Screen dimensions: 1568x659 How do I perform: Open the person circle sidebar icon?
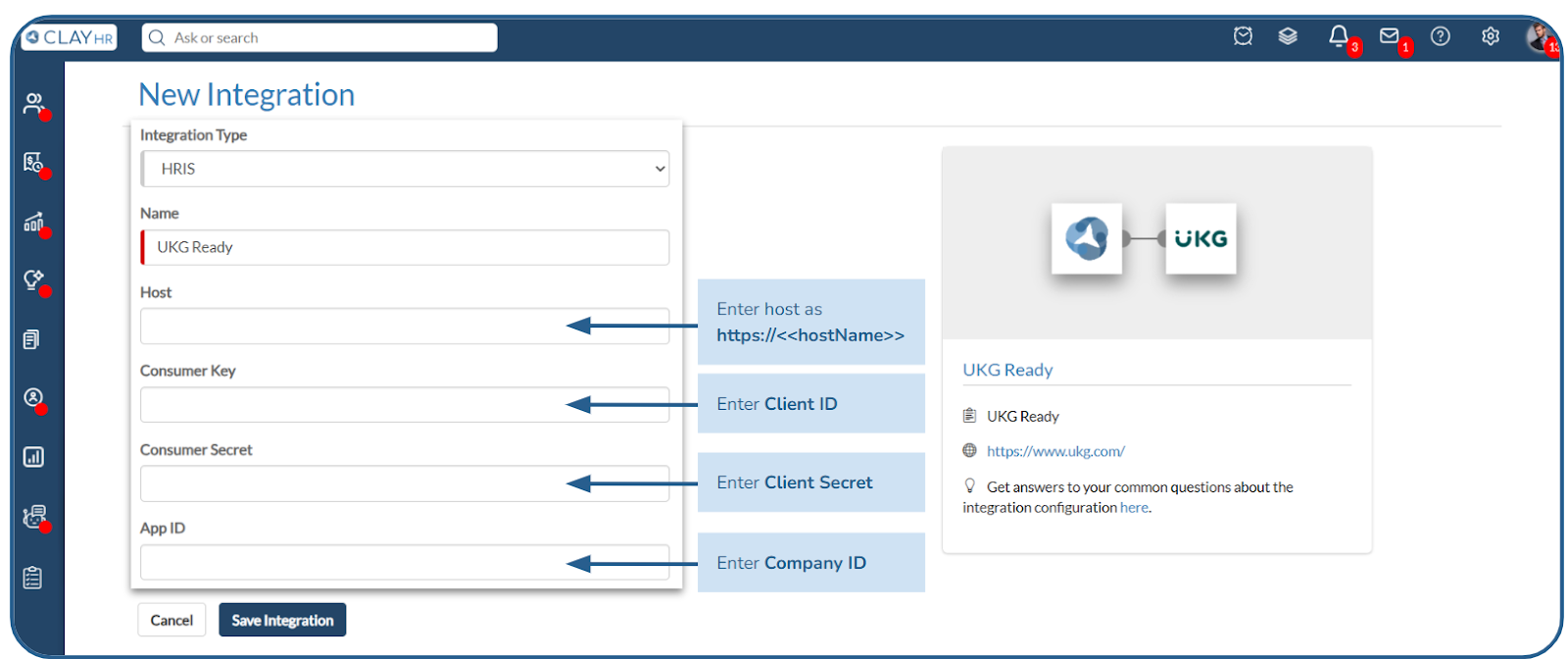click(34, 398)
